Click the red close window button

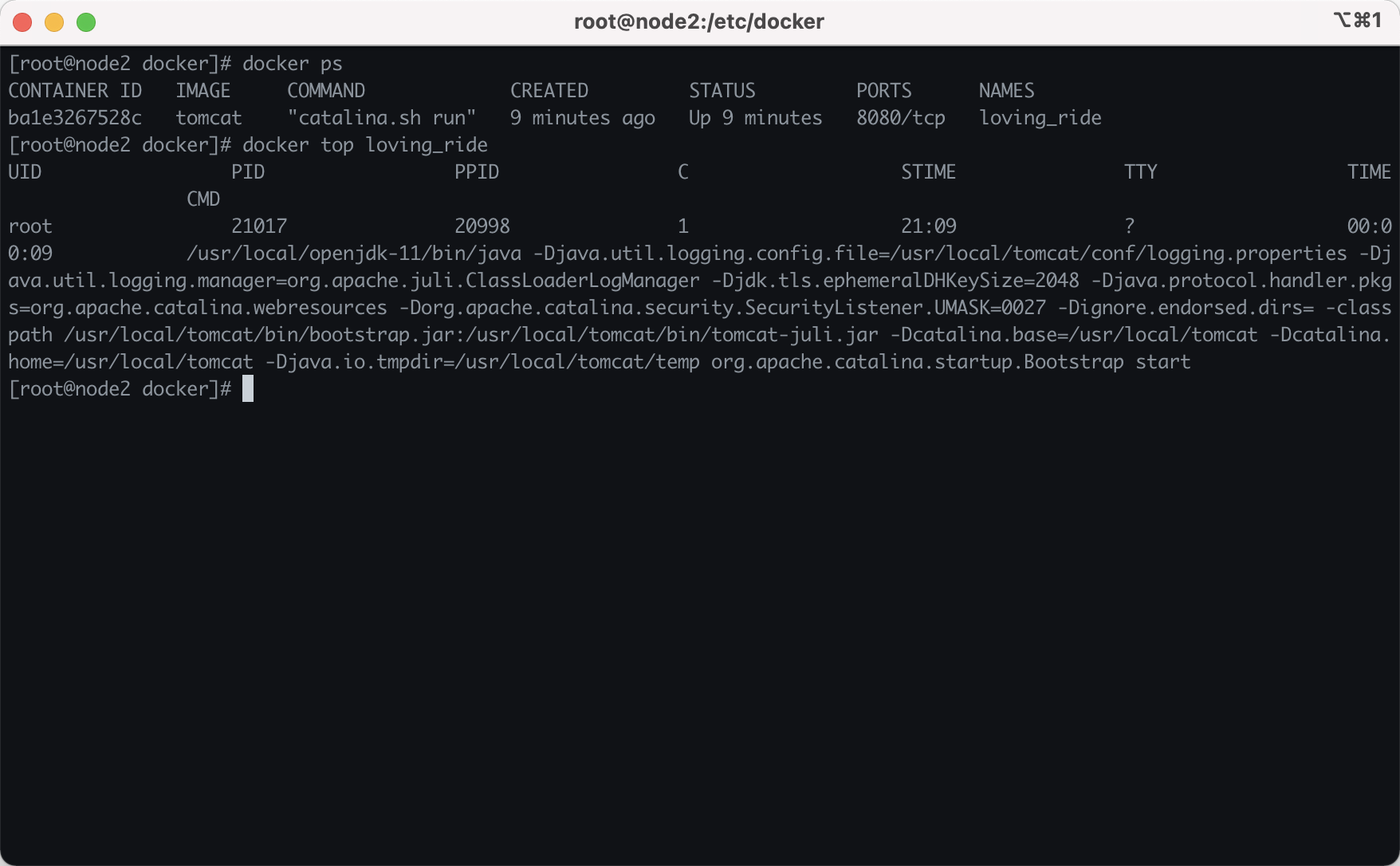[x=22, y=22]
